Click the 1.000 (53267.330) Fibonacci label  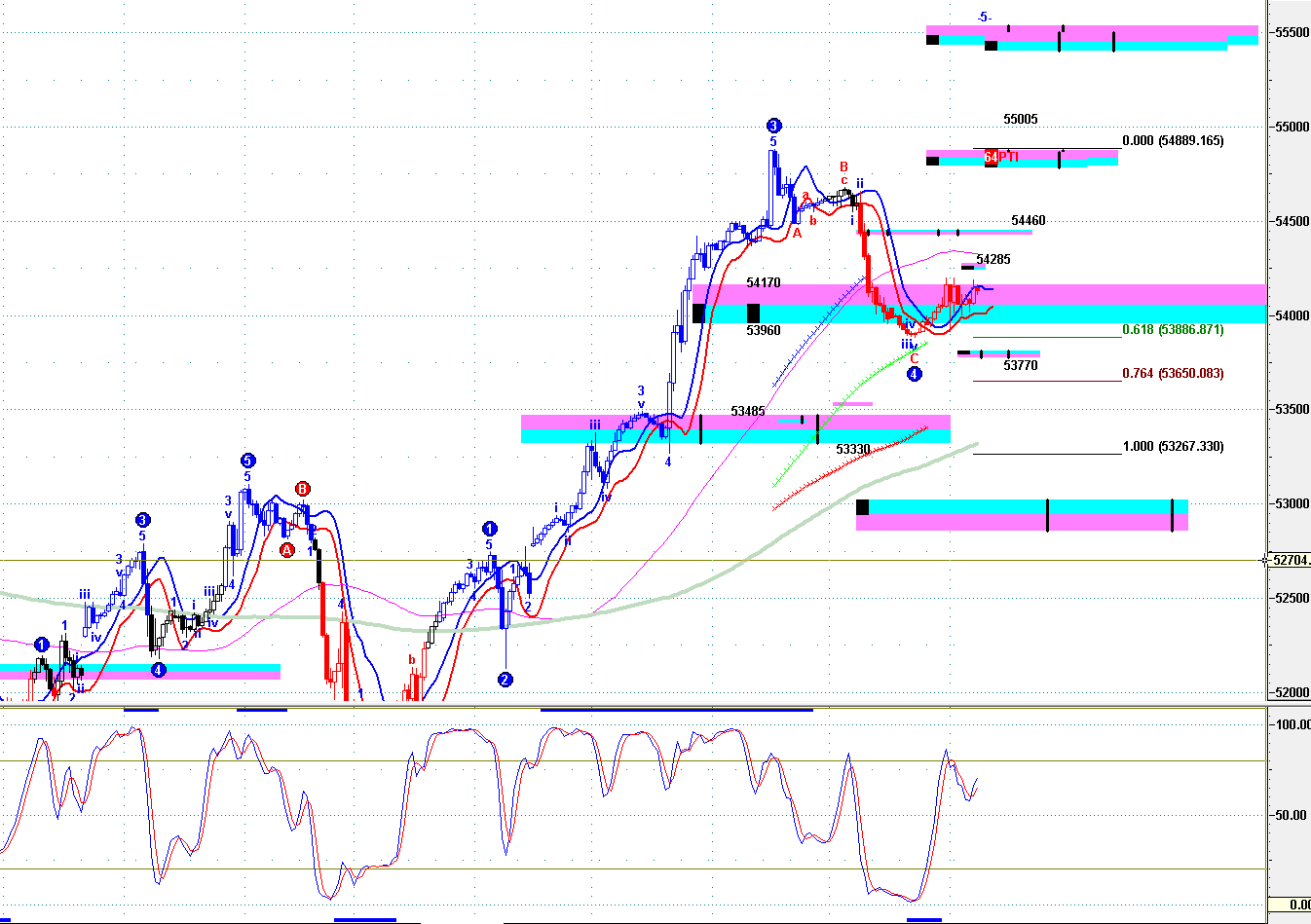1173,446
